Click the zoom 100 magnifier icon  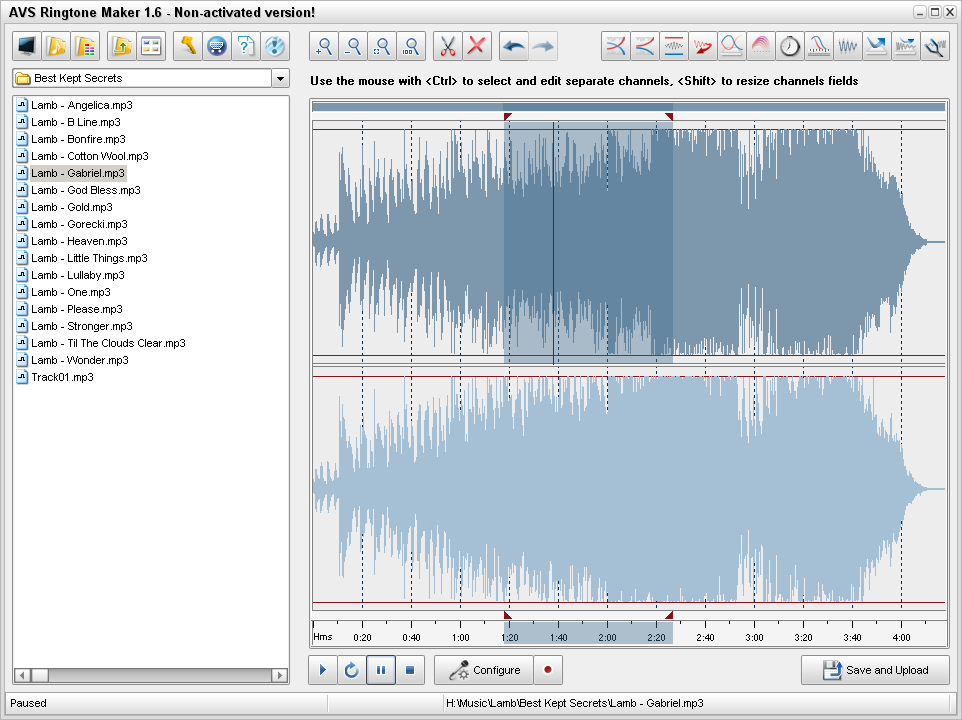tap(411, 46)
